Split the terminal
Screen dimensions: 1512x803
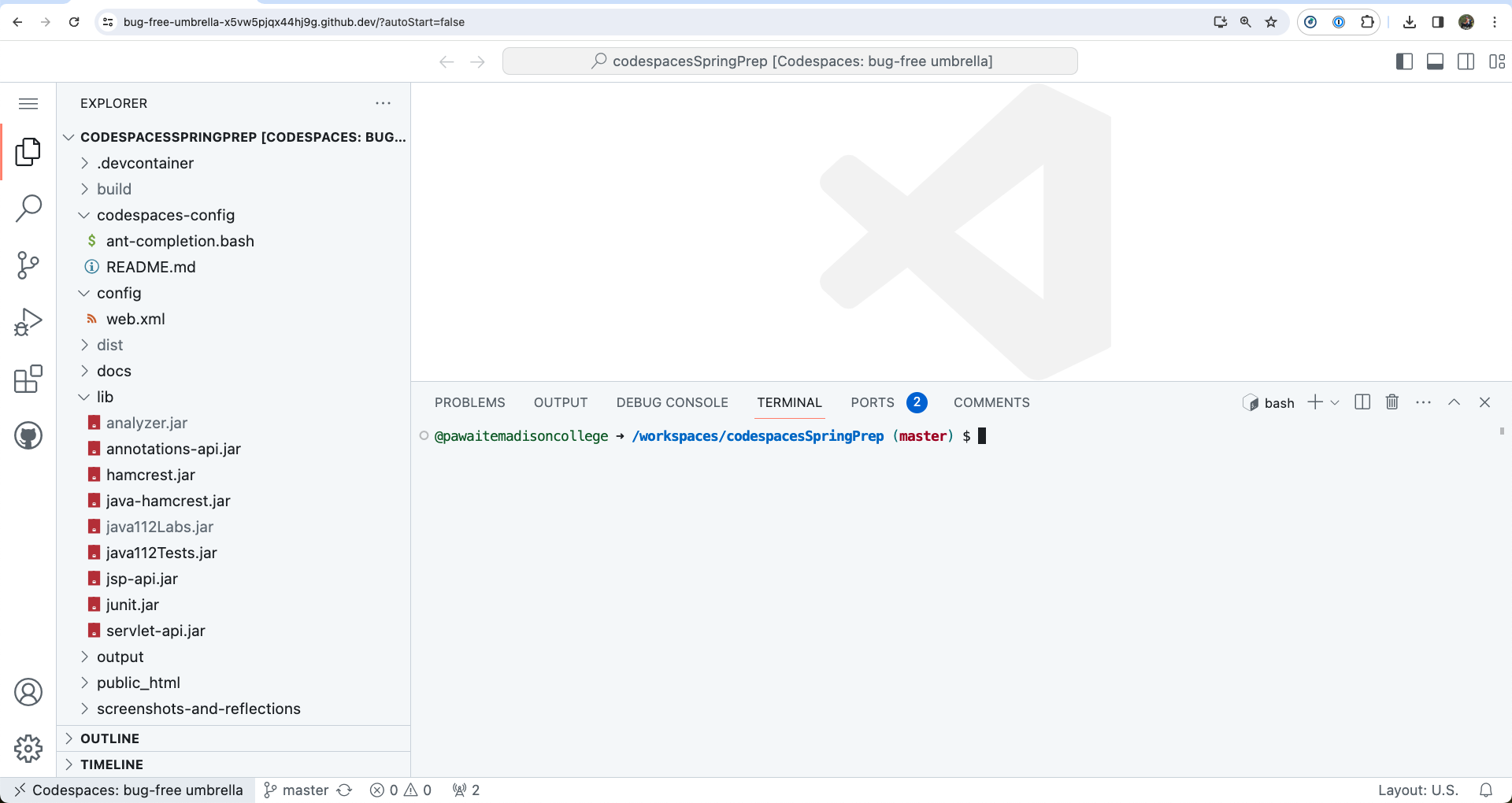pos(1362,402)
